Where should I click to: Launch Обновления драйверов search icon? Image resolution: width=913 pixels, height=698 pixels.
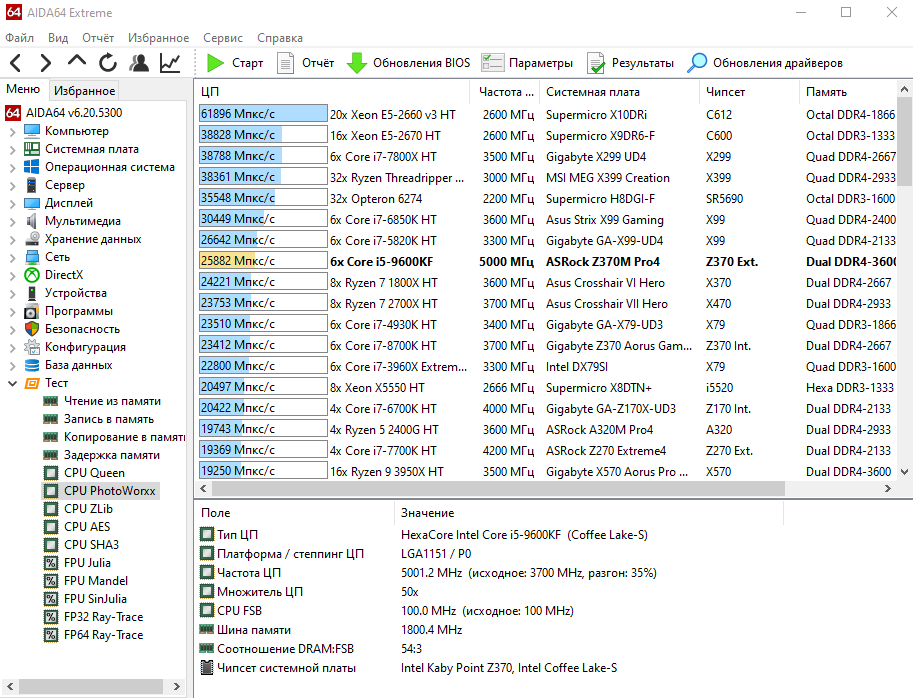pyautogui.click(x=697, y=63)
